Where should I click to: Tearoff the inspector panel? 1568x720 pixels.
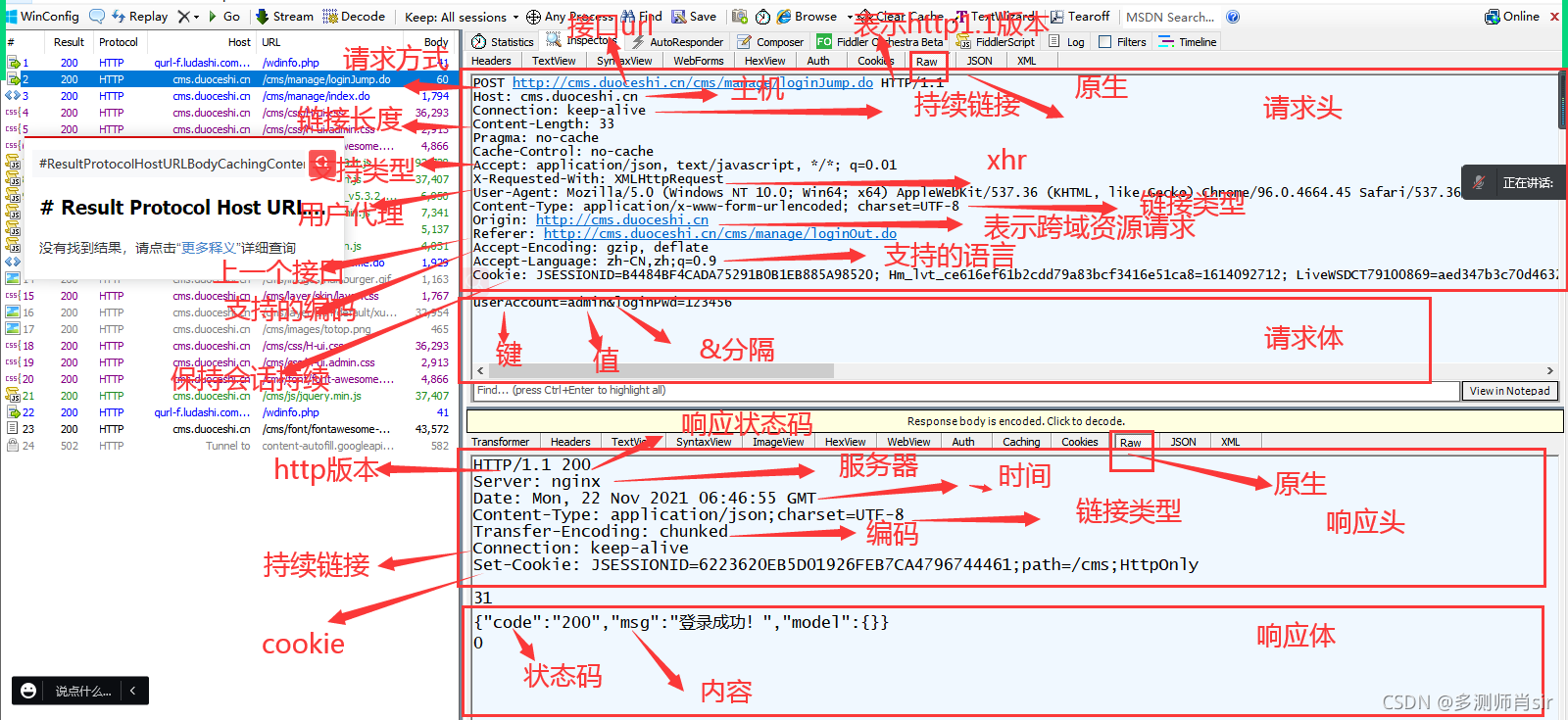click(x=1080, y=17)
